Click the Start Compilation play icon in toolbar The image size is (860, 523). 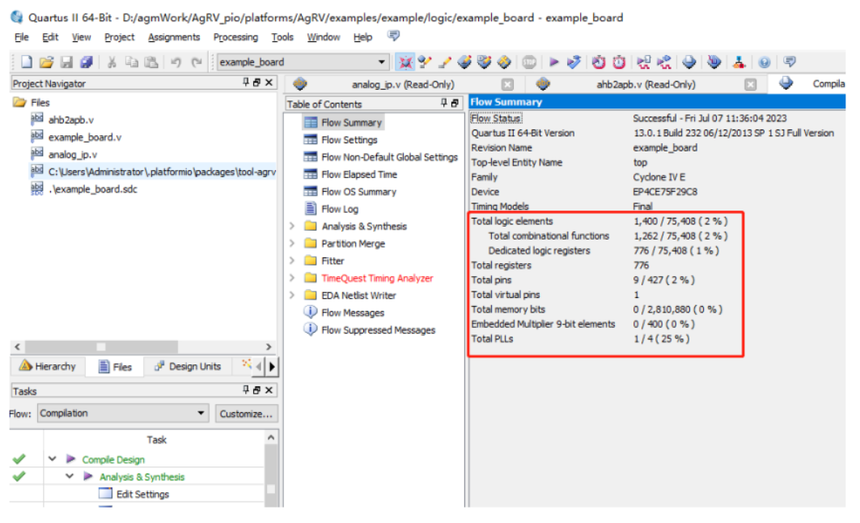pos(554,62)
